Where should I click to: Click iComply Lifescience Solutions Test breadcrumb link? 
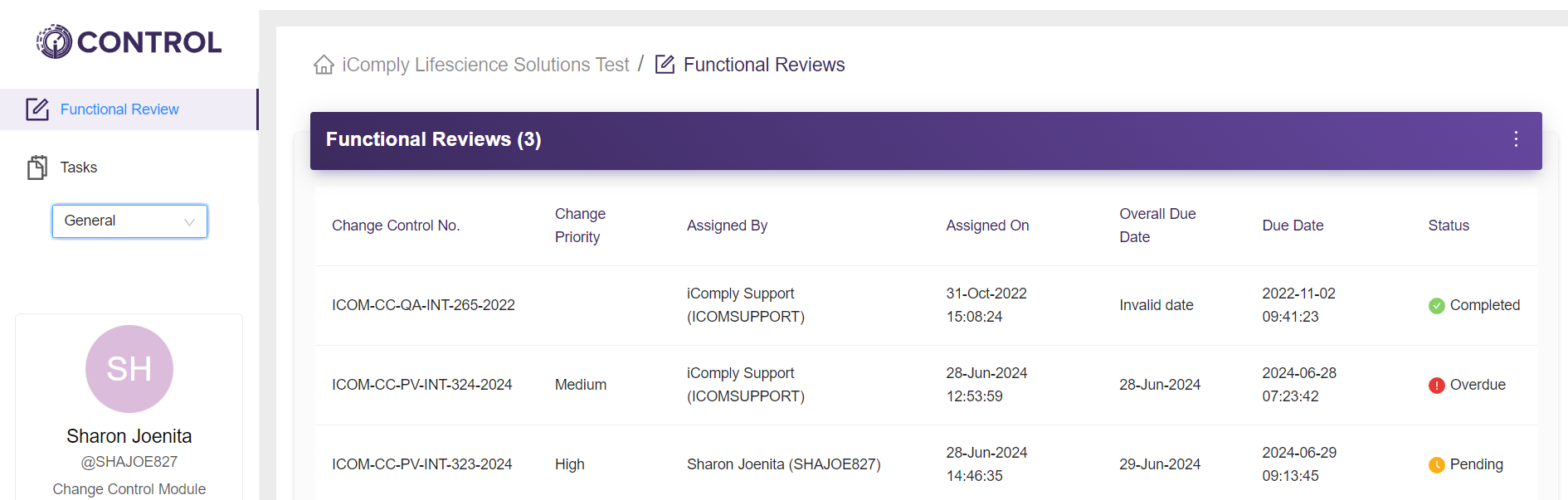click(485, 65)
